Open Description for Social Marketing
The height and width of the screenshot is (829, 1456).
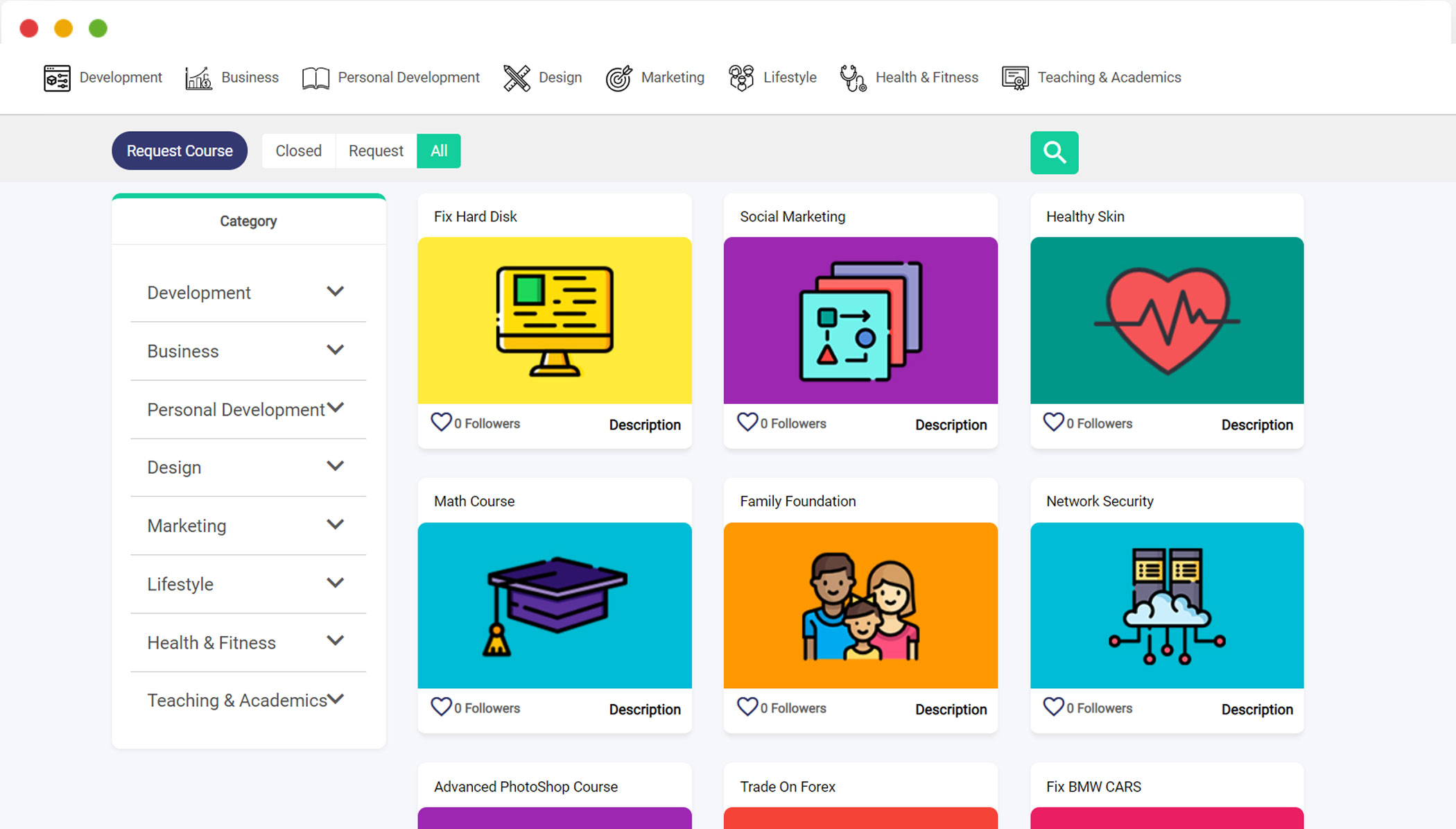pyautogui.click(x=951, y=425)
